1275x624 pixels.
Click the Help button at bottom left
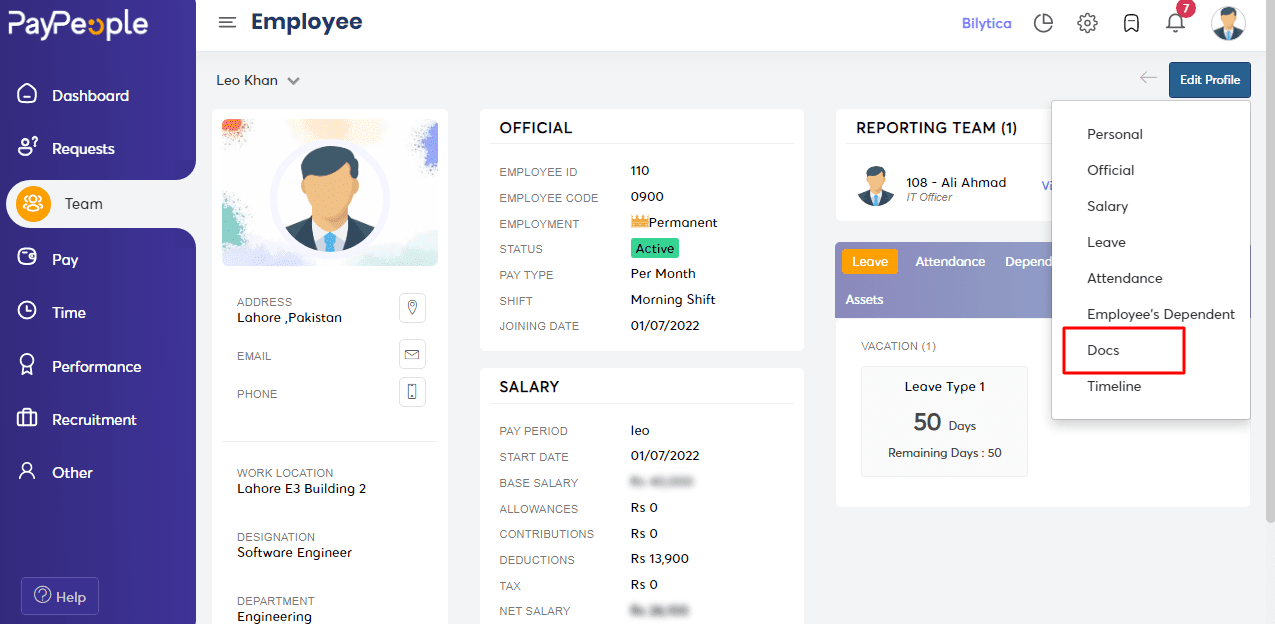[x=59, y=596]
